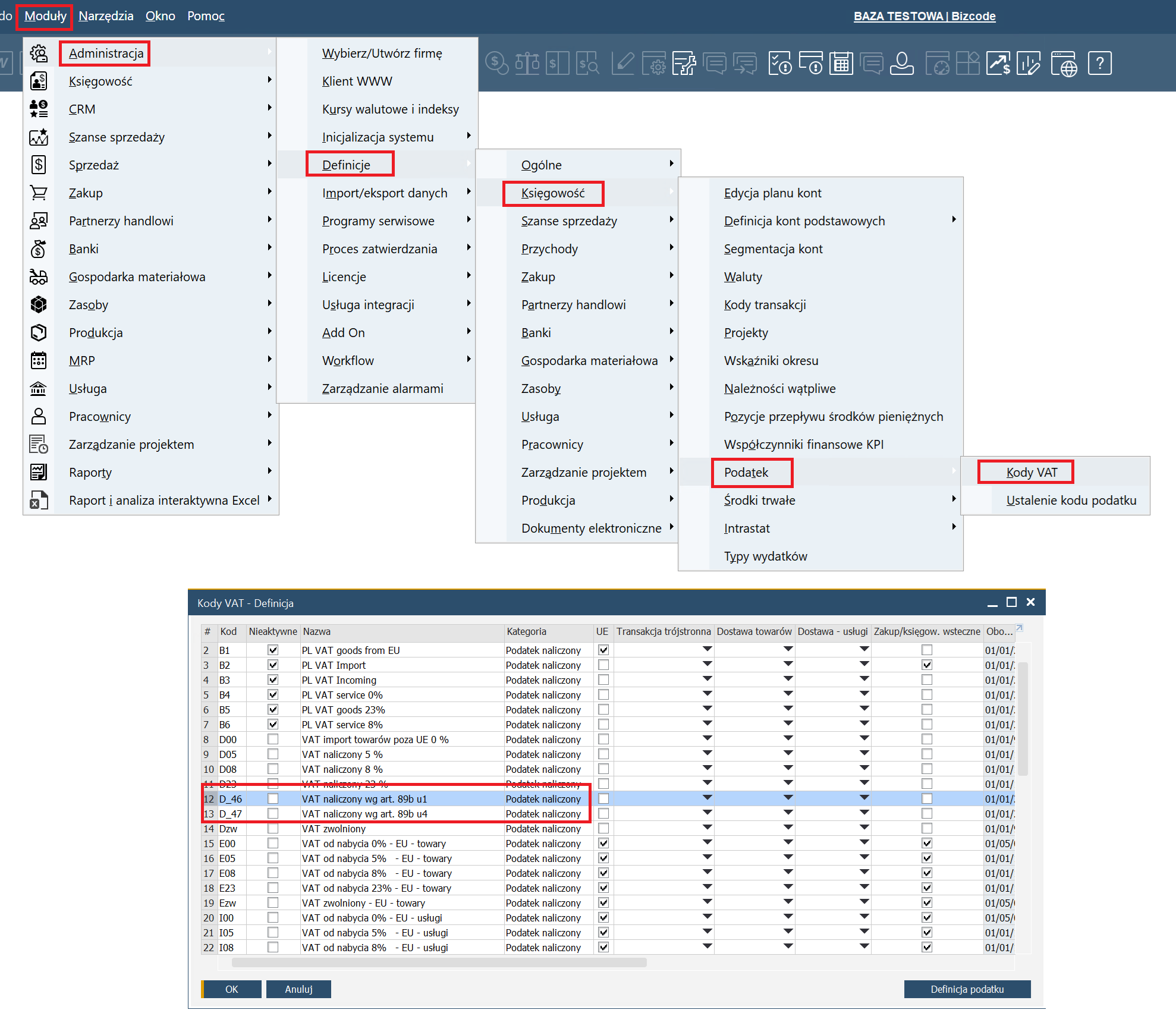Check Nieaktywne checkbox for row D_47

tap(273, 813)
